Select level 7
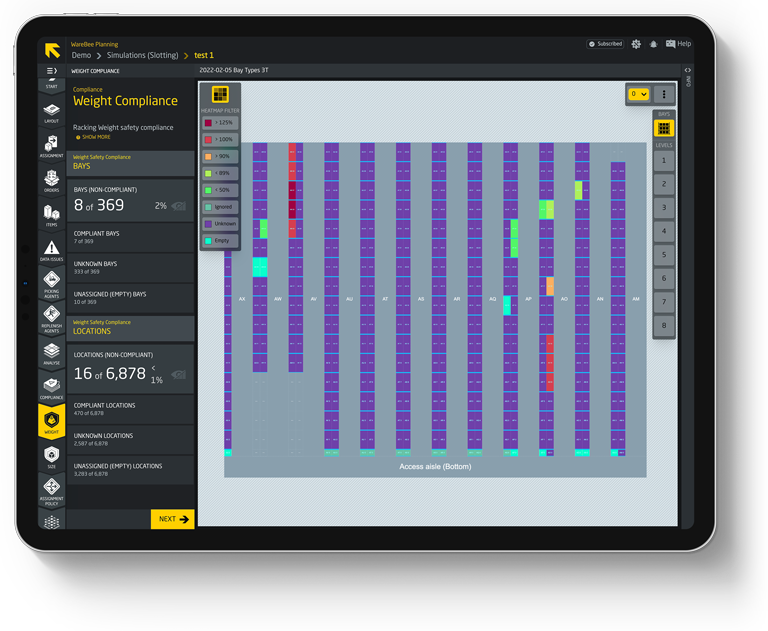Image resolution: width=768 pixels, height=631 pixels. point(664,302)
